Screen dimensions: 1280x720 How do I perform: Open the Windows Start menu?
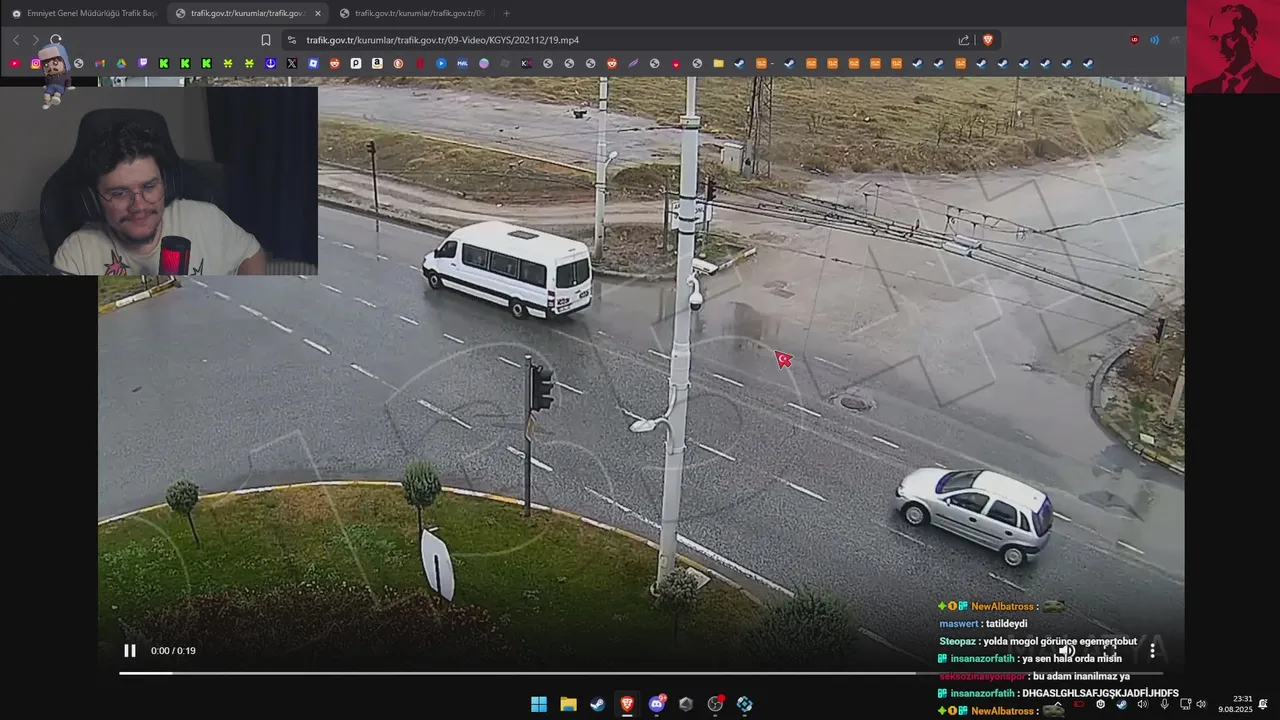(x=539, y=704)
